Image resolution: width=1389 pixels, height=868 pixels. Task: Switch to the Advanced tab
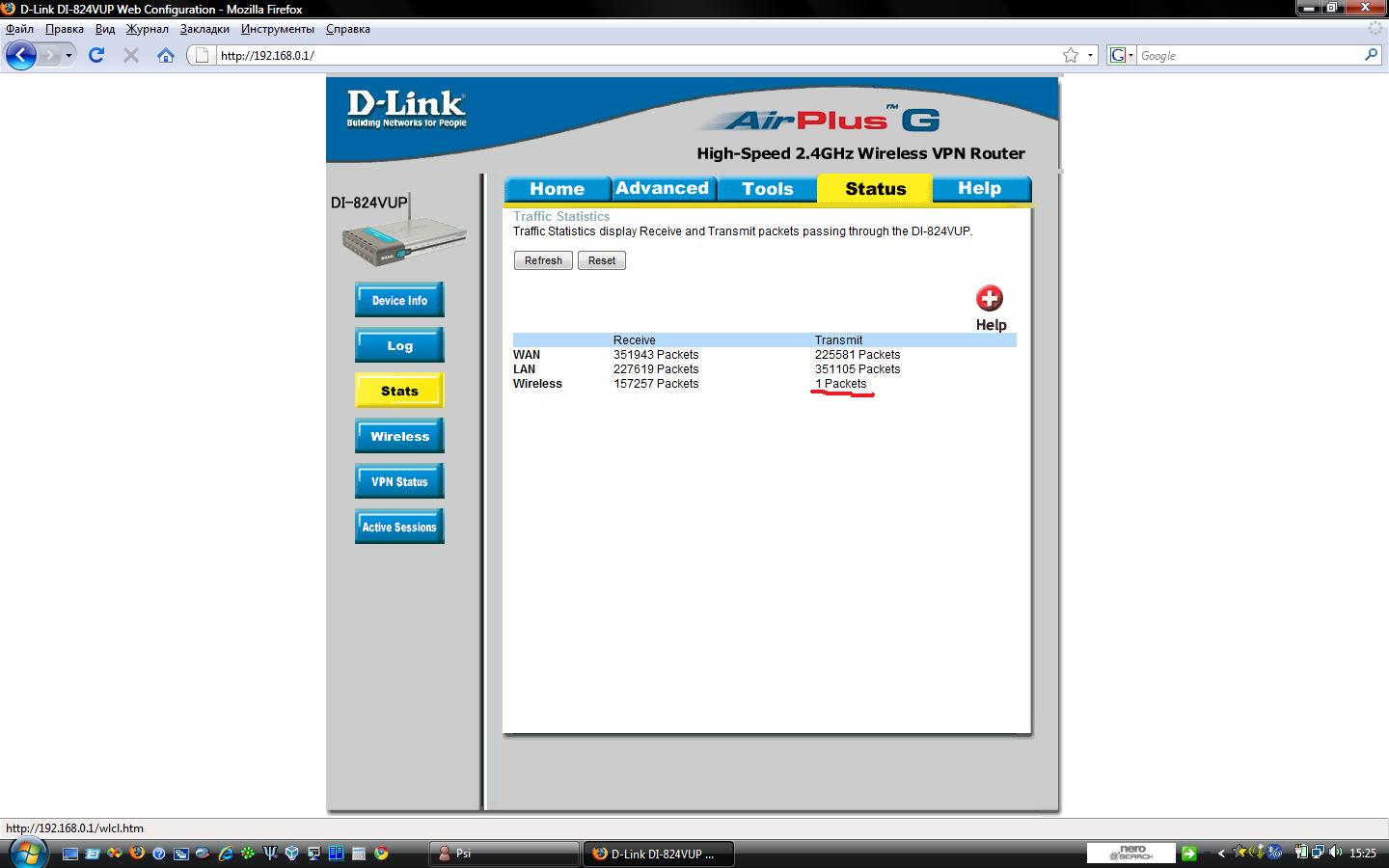click(x=663, y=189)
